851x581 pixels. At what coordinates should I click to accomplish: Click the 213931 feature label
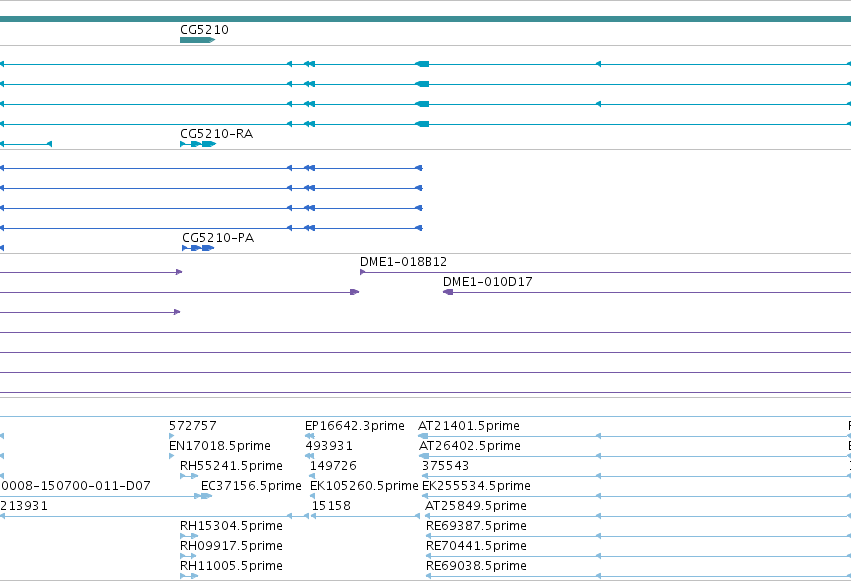tap(24, 506)
